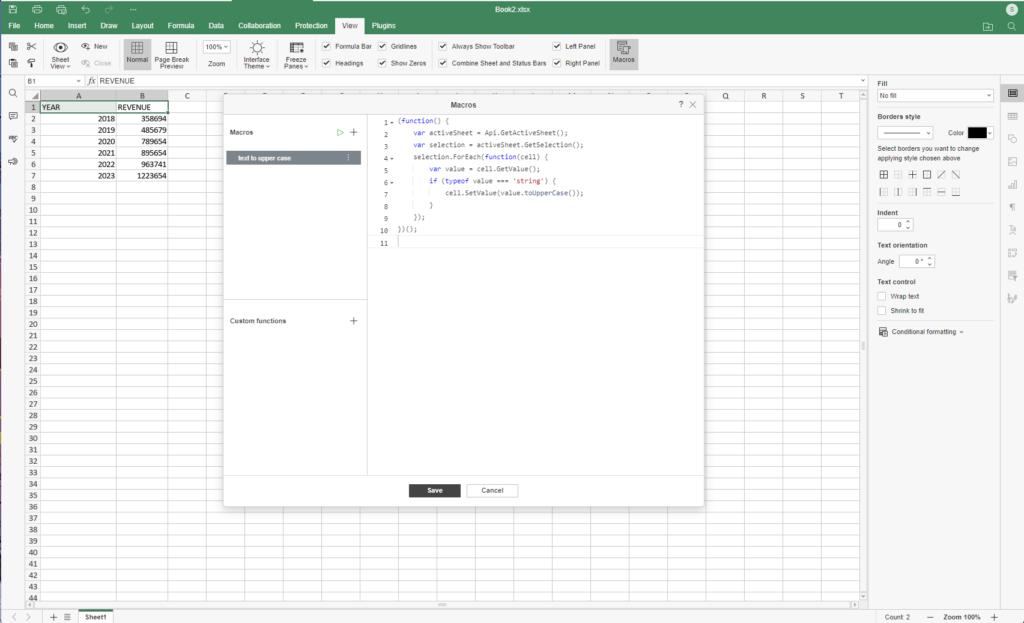The height and width of the screenshot is (623, 1024).
Task: Open macro options three-dot menu
Action: (x=348, y=158)
